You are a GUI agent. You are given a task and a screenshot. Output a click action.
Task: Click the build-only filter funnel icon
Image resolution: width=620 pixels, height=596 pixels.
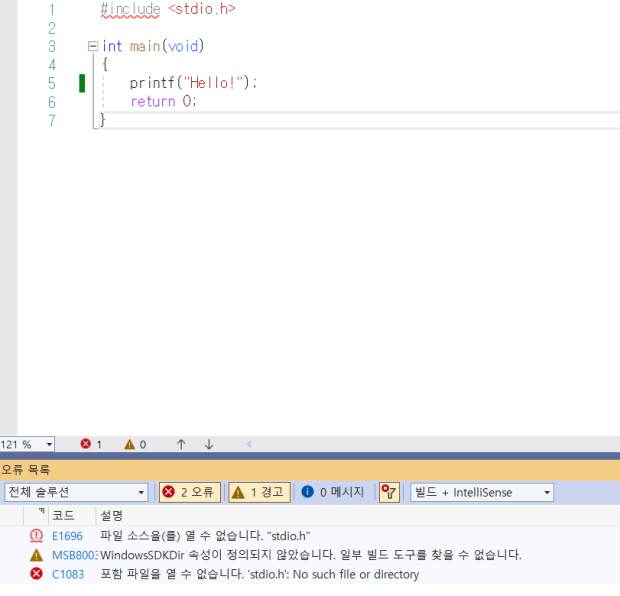coord(389,492)
